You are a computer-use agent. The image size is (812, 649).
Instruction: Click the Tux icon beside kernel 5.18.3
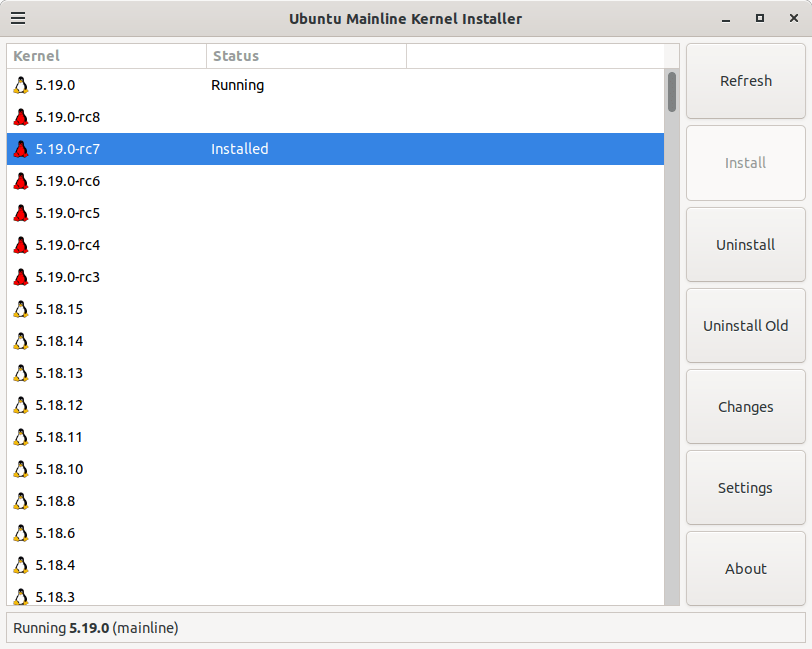coord(21,597)
